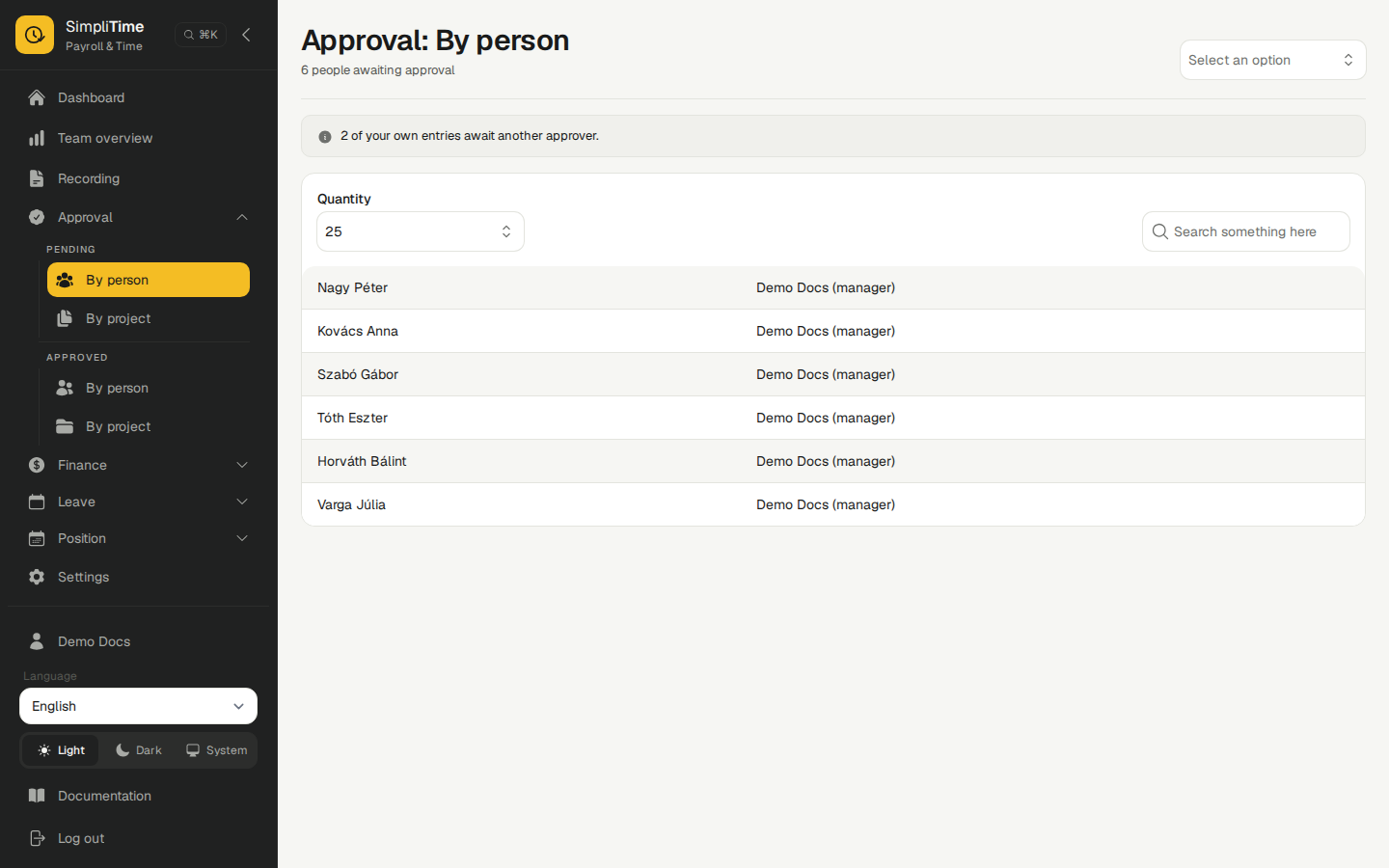Click the Settings gear icon
The image size is (1389, 868).
pyautogui.click(x=37, y=577)
